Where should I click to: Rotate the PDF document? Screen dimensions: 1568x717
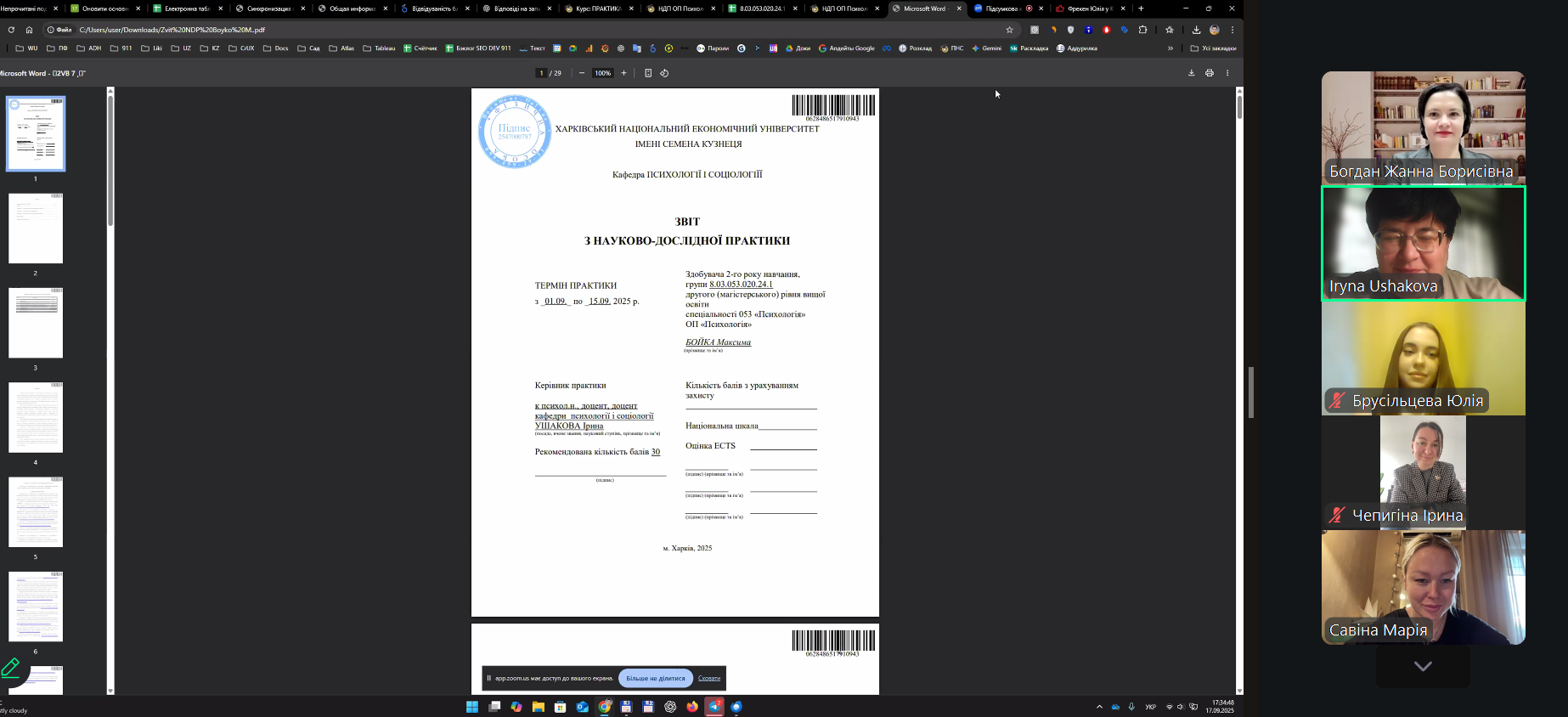pos(664,73)
